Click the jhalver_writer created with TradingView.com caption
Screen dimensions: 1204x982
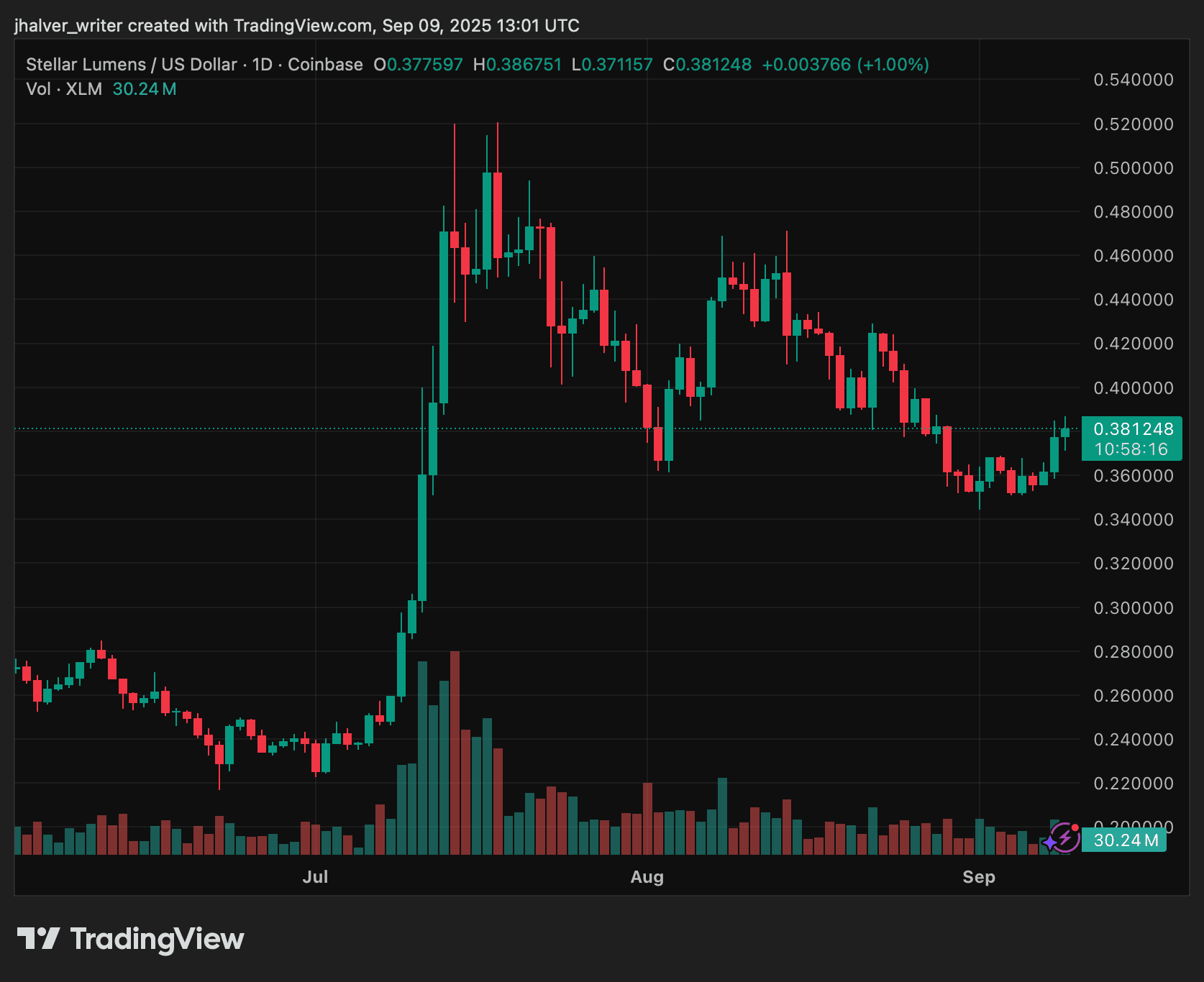(x=296, y=26)
